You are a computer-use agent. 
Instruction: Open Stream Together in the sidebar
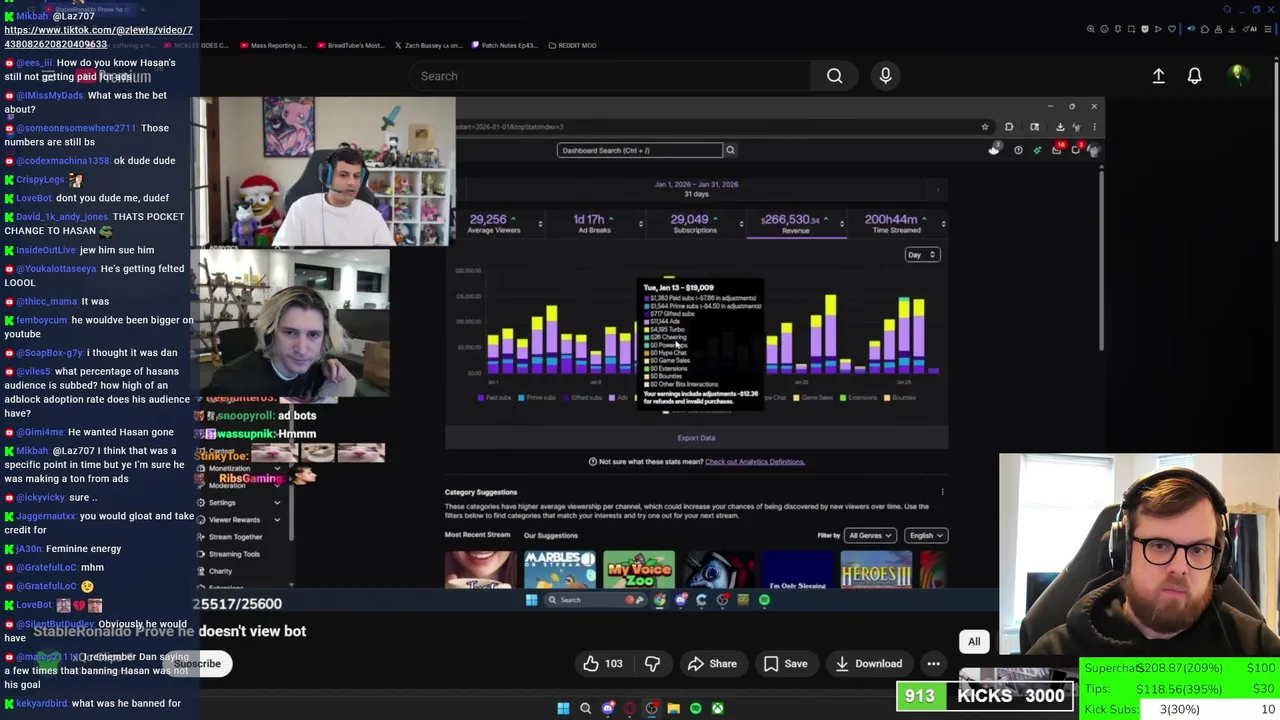(x=235, y=537)
